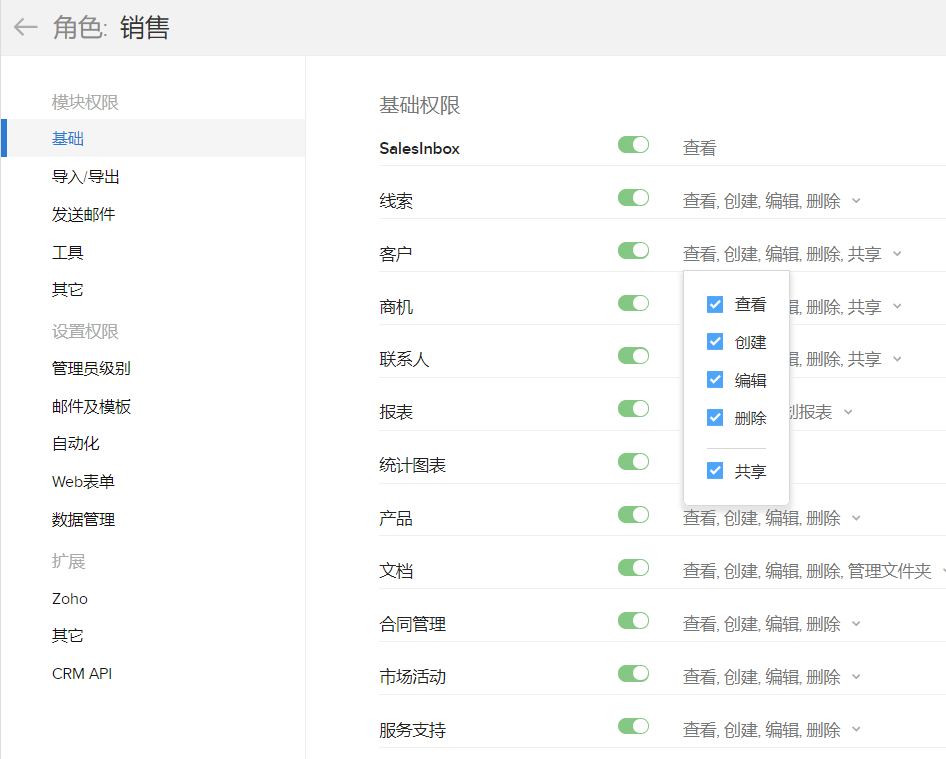Viewport: 946px width, 759px height.
Task: Open the 产品 permissions dropdown
Action: pyautogui.click(x=856, y=518)
